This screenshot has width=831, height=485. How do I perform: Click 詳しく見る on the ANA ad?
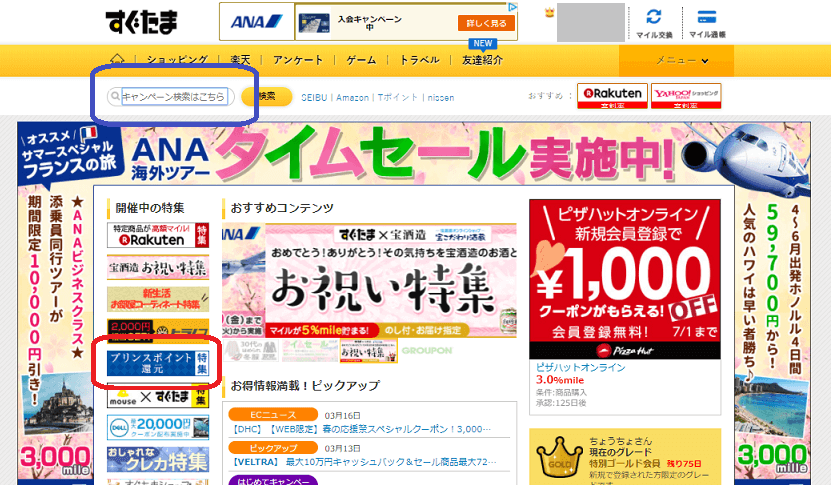click(486, 23)
